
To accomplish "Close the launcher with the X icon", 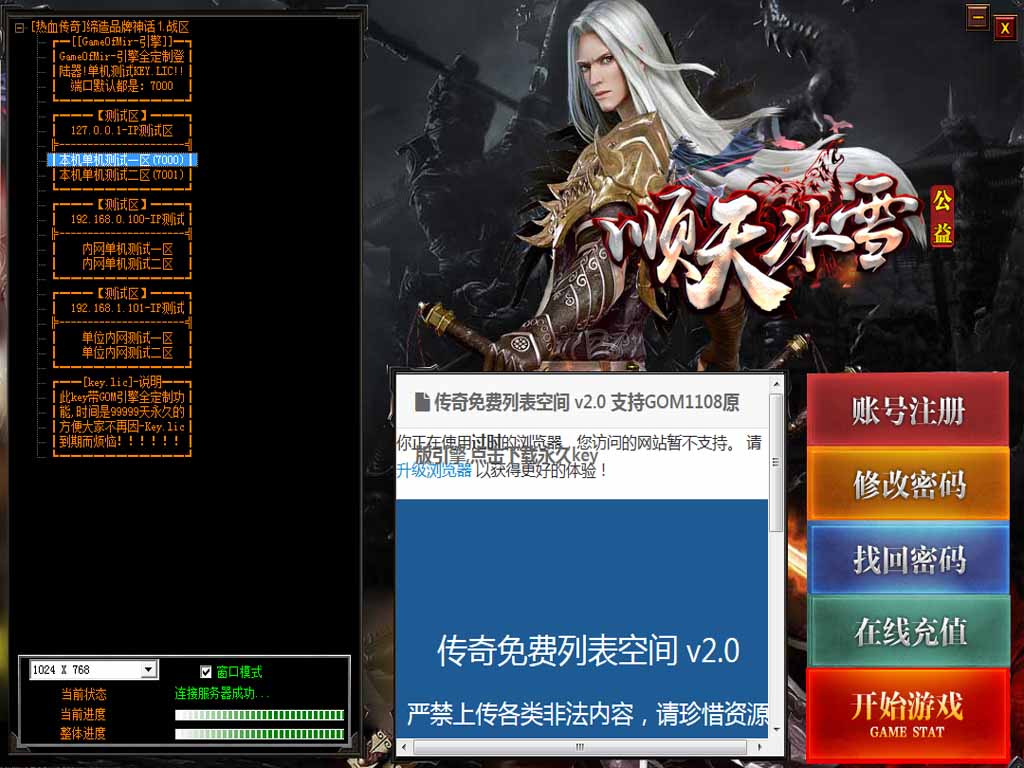I will 1005,28.
